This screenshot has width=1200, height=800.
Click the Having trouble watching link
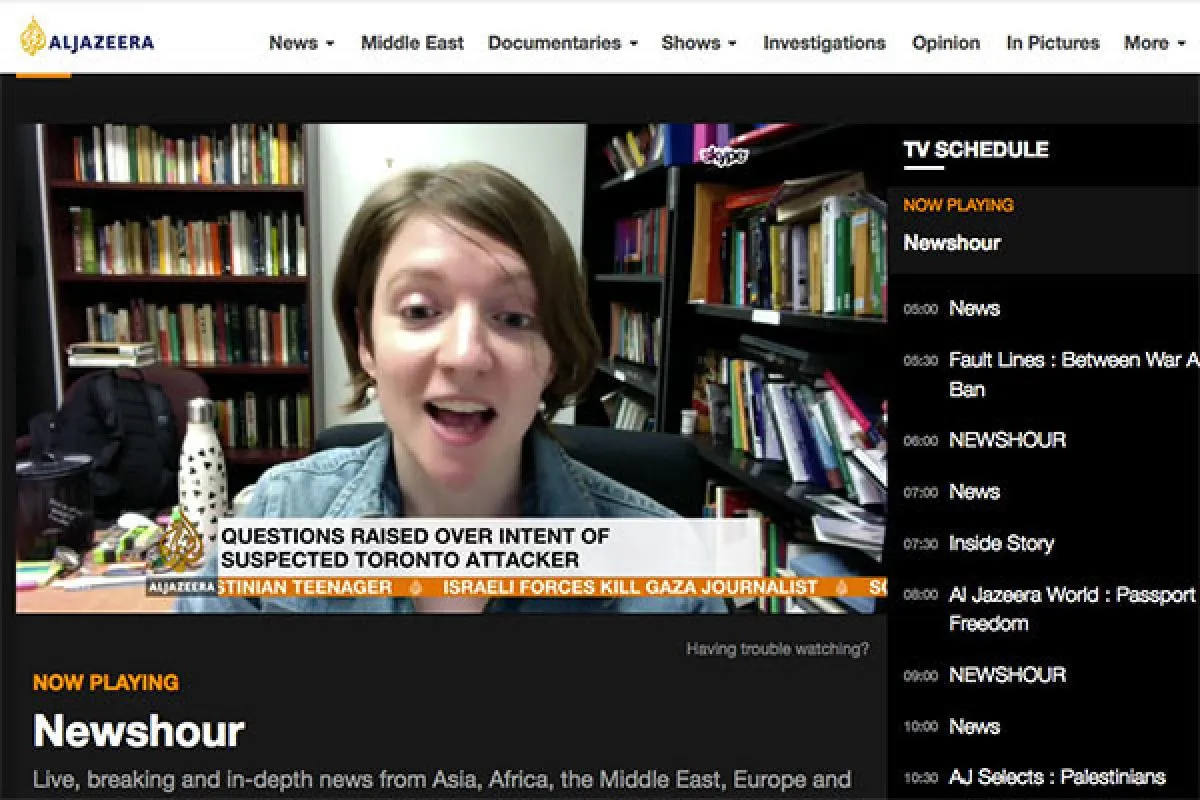777,649
